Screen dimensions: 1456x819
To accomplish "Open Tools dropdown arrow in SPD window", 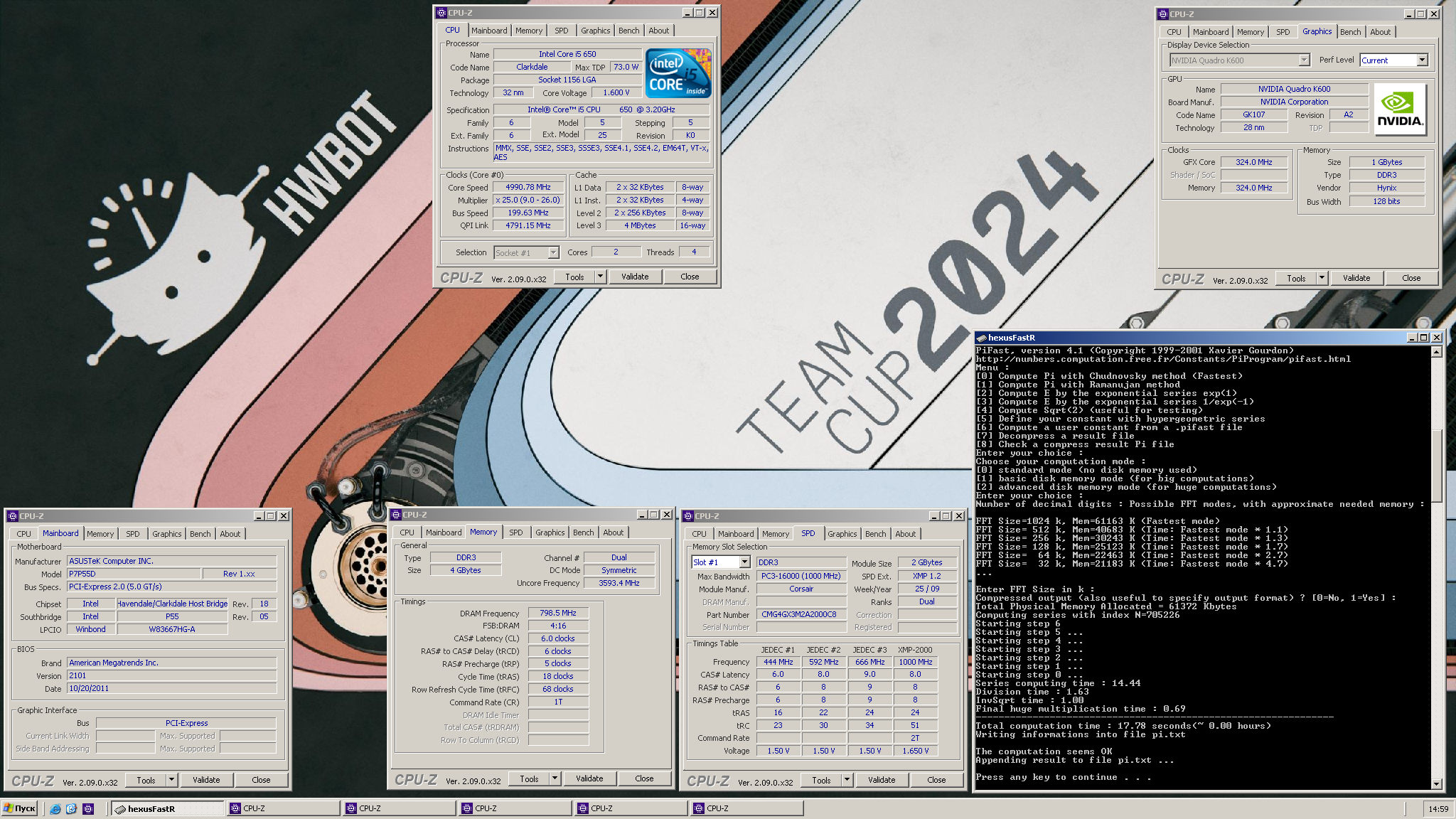I will [x=847, y=780].
